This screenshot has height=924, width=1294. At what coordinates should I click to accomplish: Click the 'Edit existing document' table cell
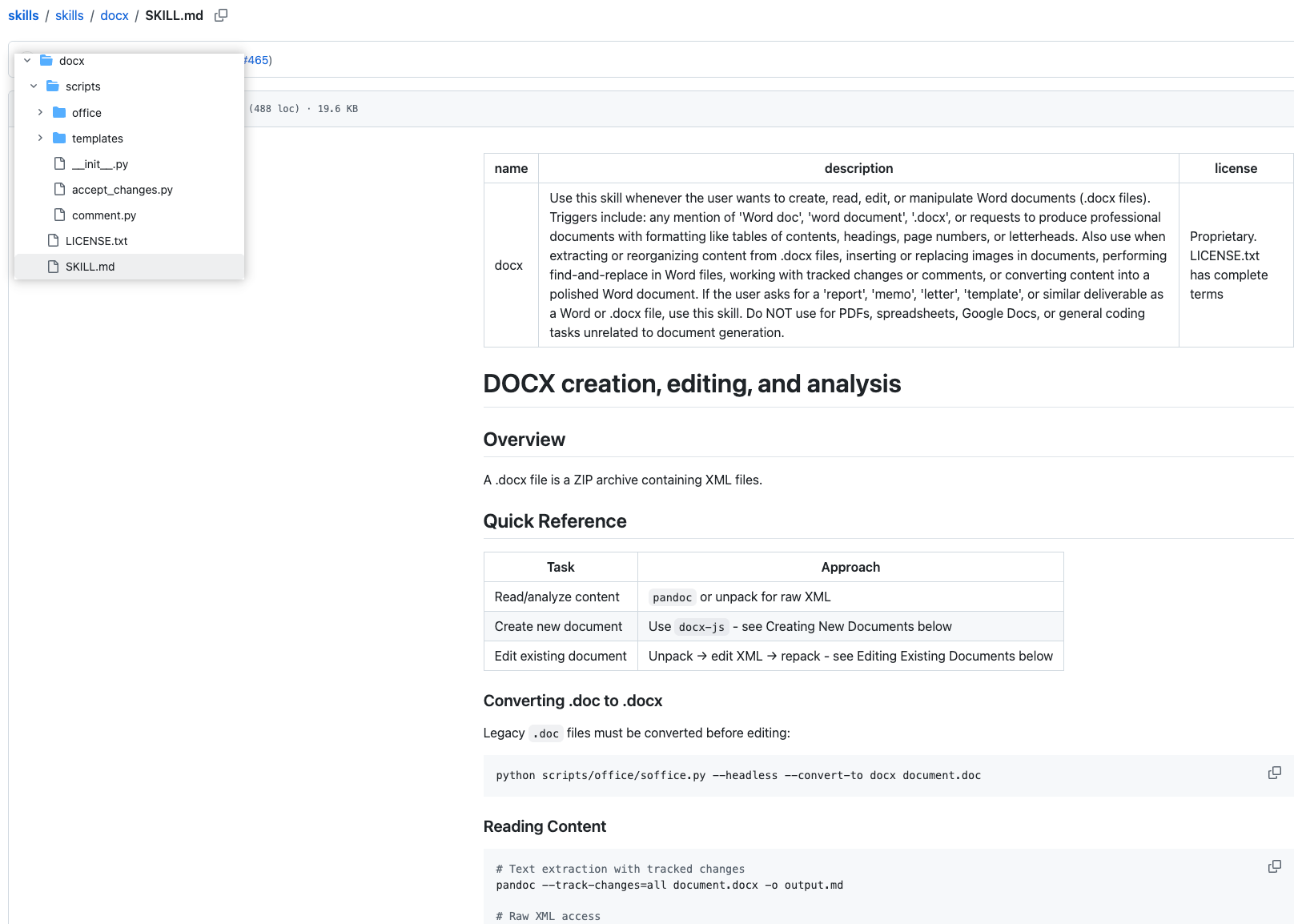pyautogui.click(x=561, y=656)
